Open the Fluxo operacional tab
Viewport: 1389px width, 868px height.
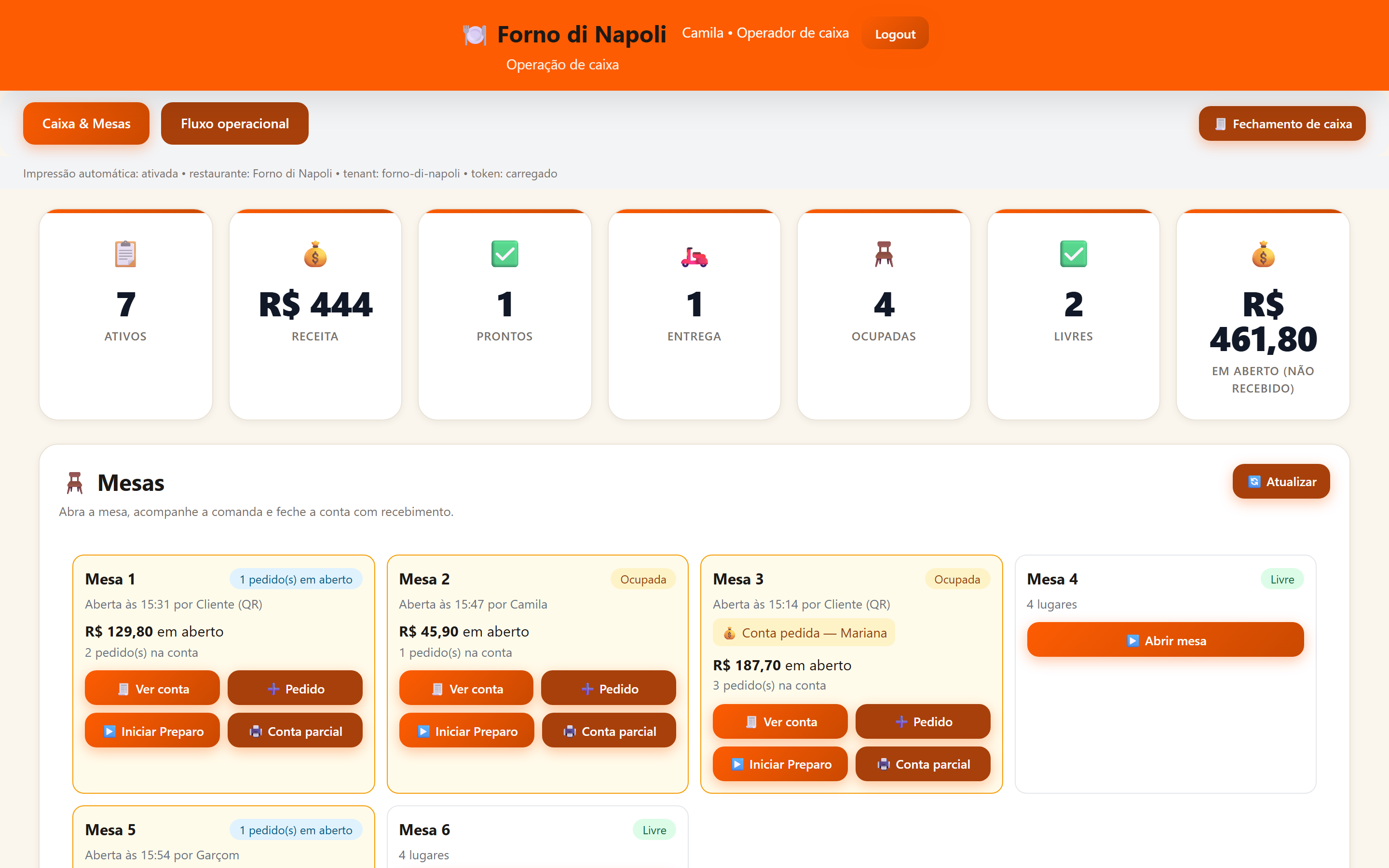point(235,123)
